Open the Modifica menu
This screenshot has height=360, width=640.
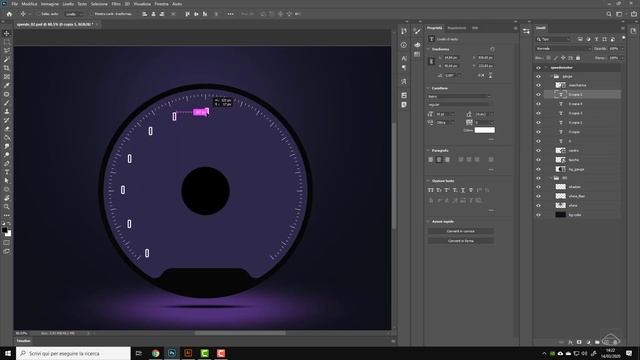tap(29, 4)
